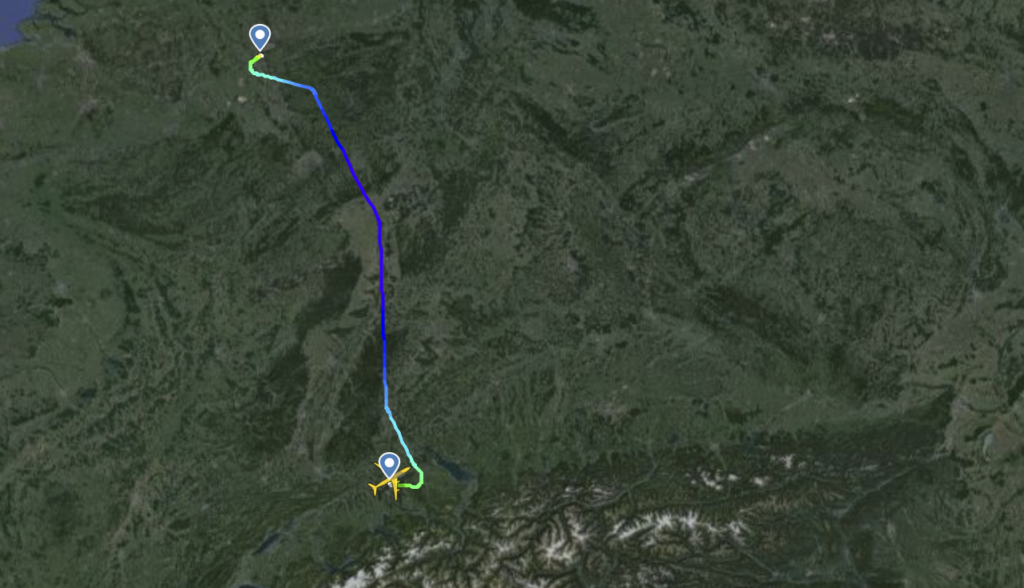Click the northern departure location pin

pyautogui.click(x=260, y=37)
